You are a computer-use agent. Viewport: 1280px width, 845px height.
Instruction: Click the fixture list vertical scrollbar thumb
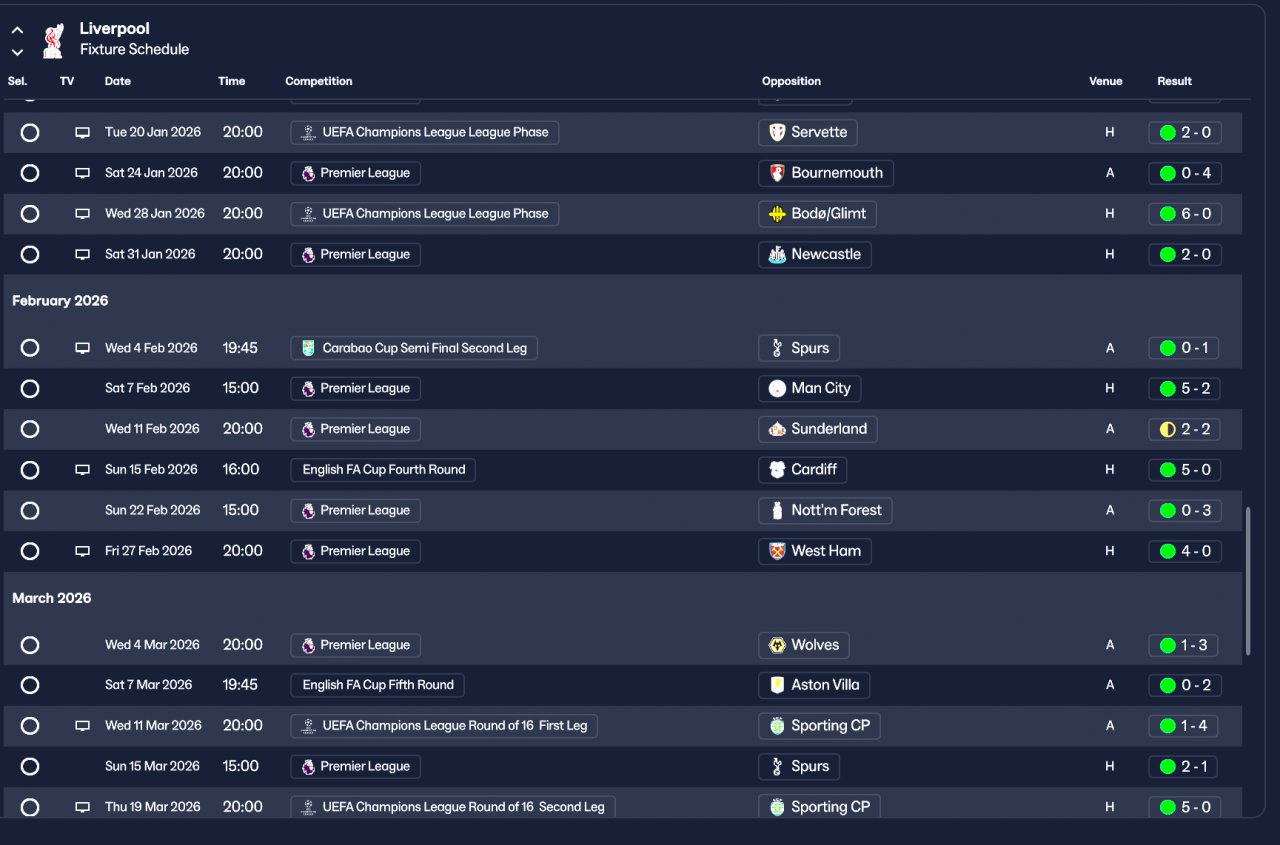1247,581
